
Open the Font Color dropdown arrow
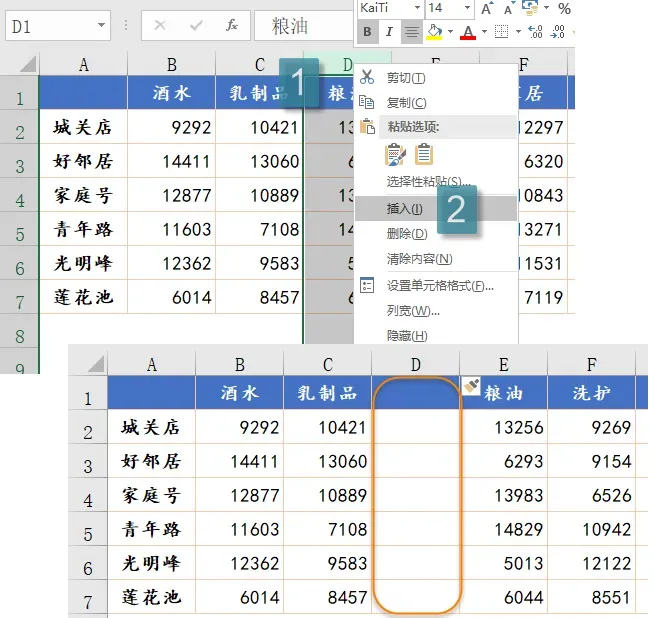point(484,32)
